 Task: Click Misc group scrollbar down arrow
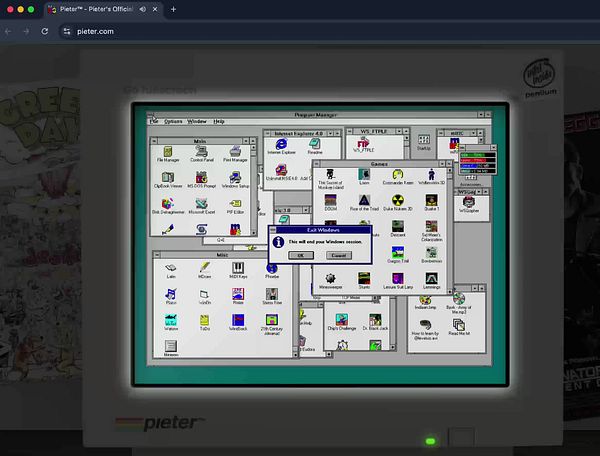click(295, 355)
